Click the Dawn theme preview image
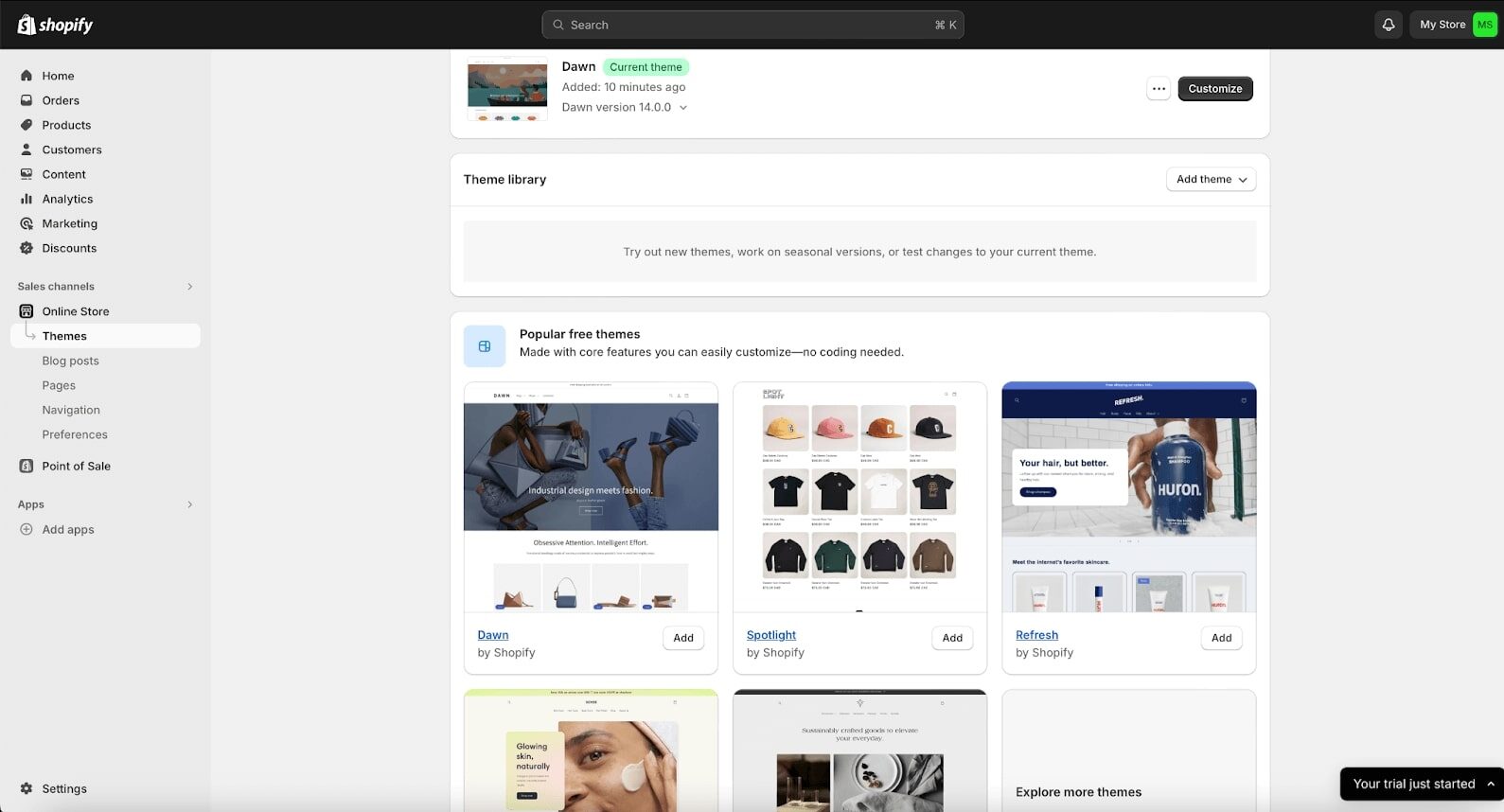Viewport: 1504px width, 812px height. coord(591,497)
